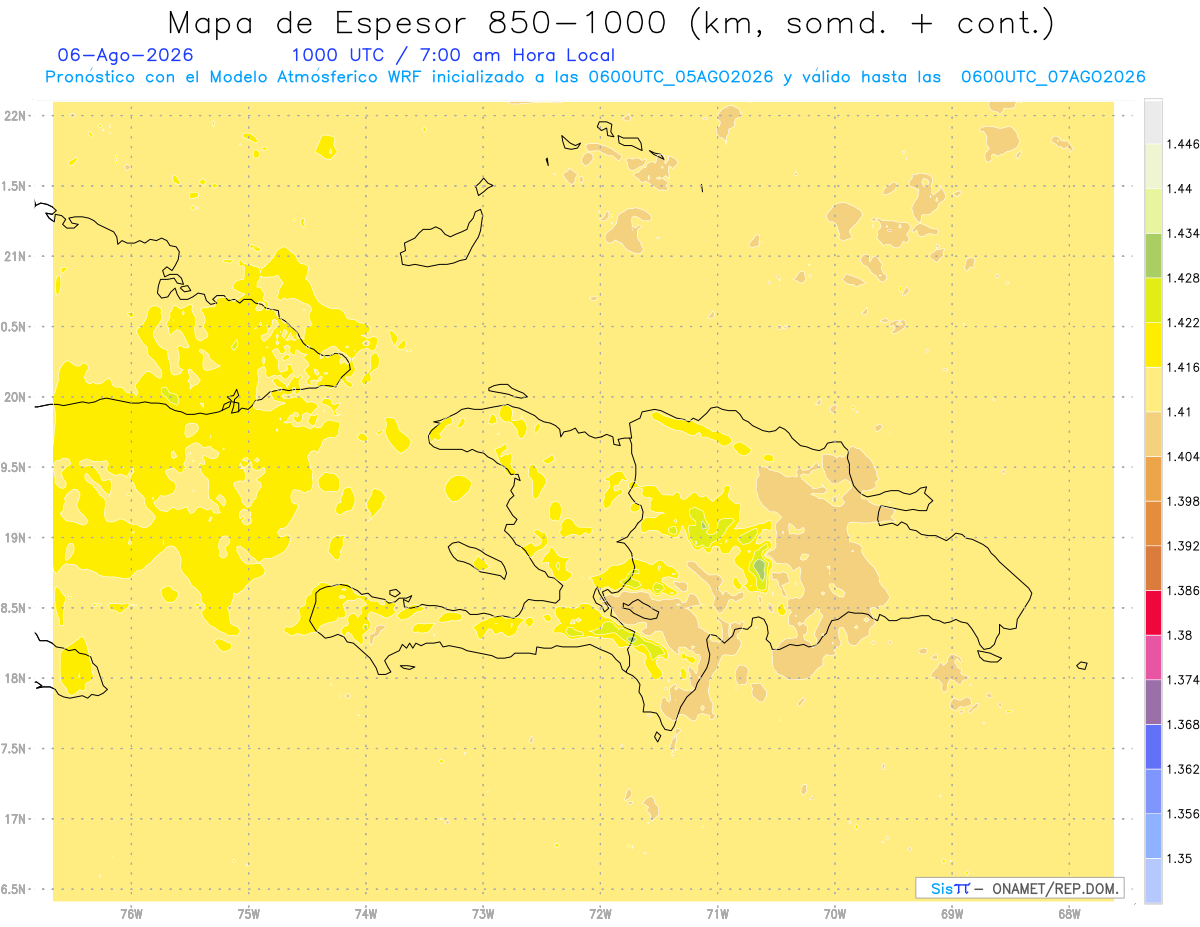
Task: Click the initialization time '0600UTC_05AGO2026'
Action: [x=680, y=77]
